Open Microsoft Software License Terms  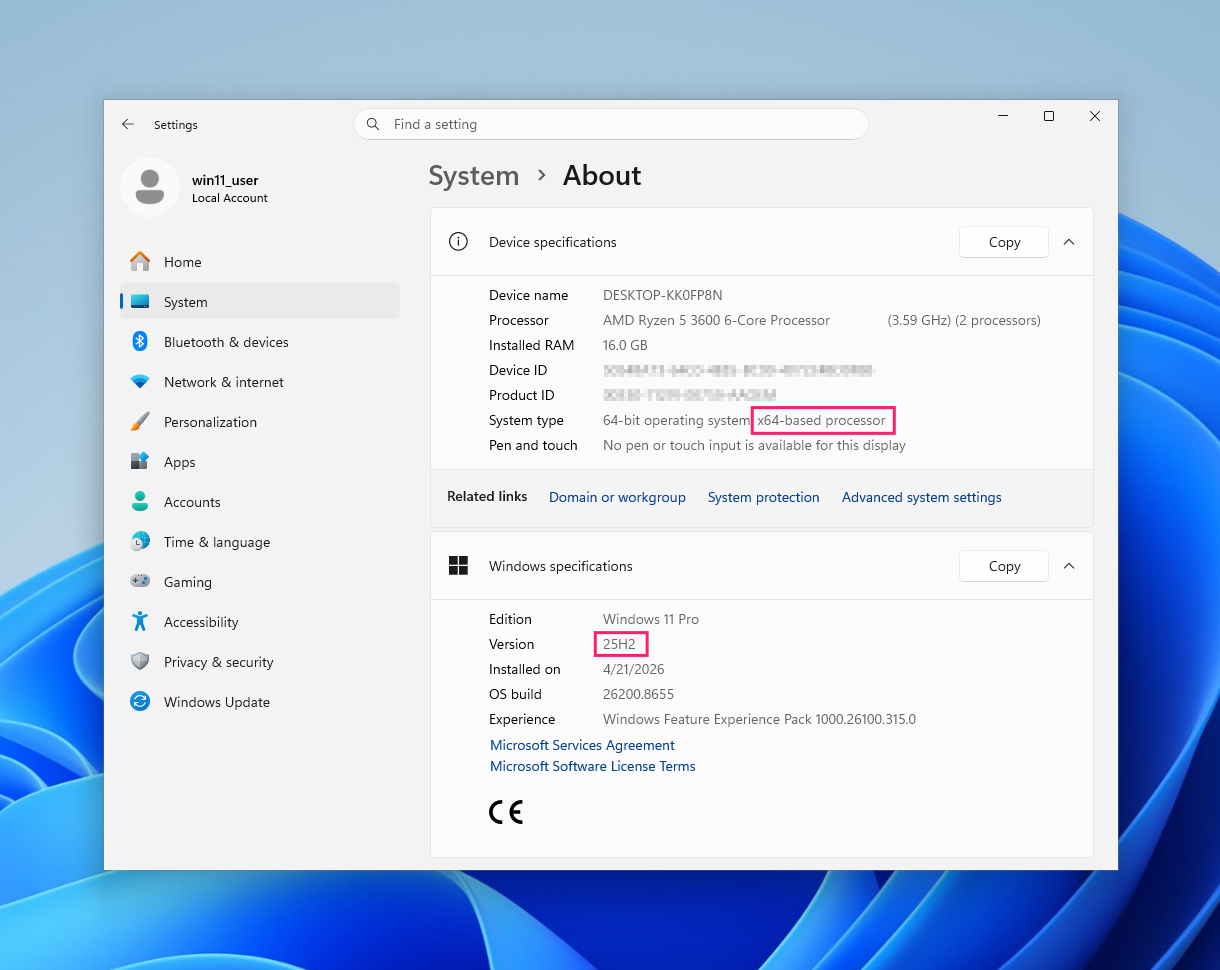coord(592,766)
